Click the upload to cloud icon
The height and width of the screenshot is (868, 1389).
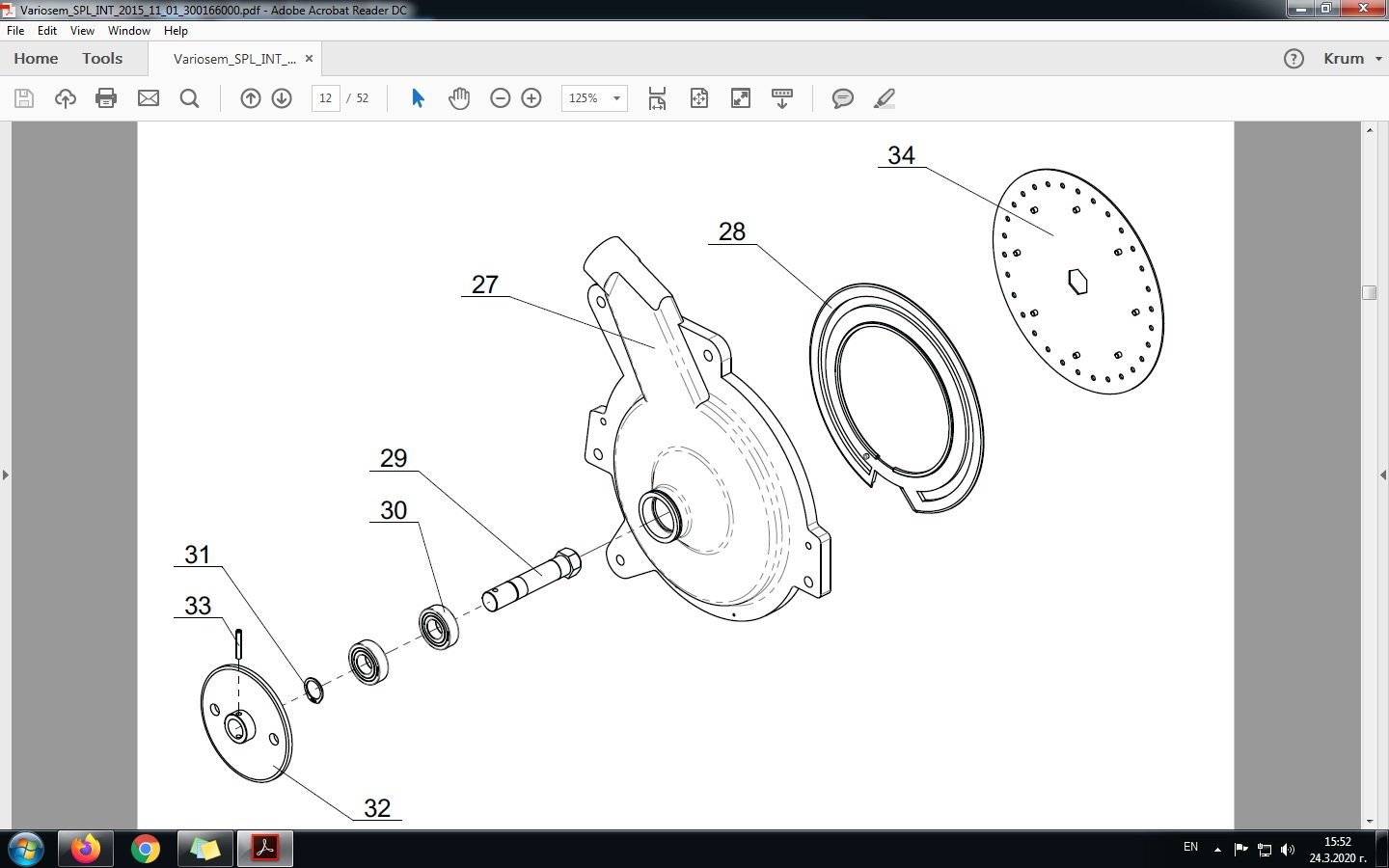(66, 98)
